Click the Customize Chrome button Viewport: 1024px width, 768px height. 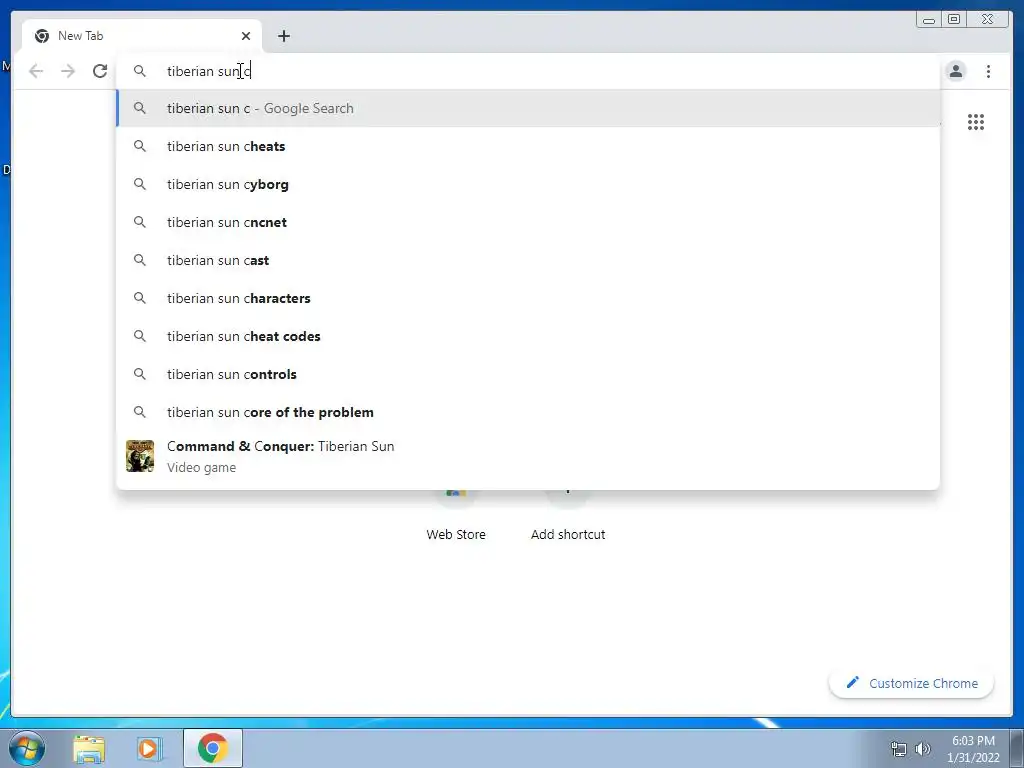(912, 683)
